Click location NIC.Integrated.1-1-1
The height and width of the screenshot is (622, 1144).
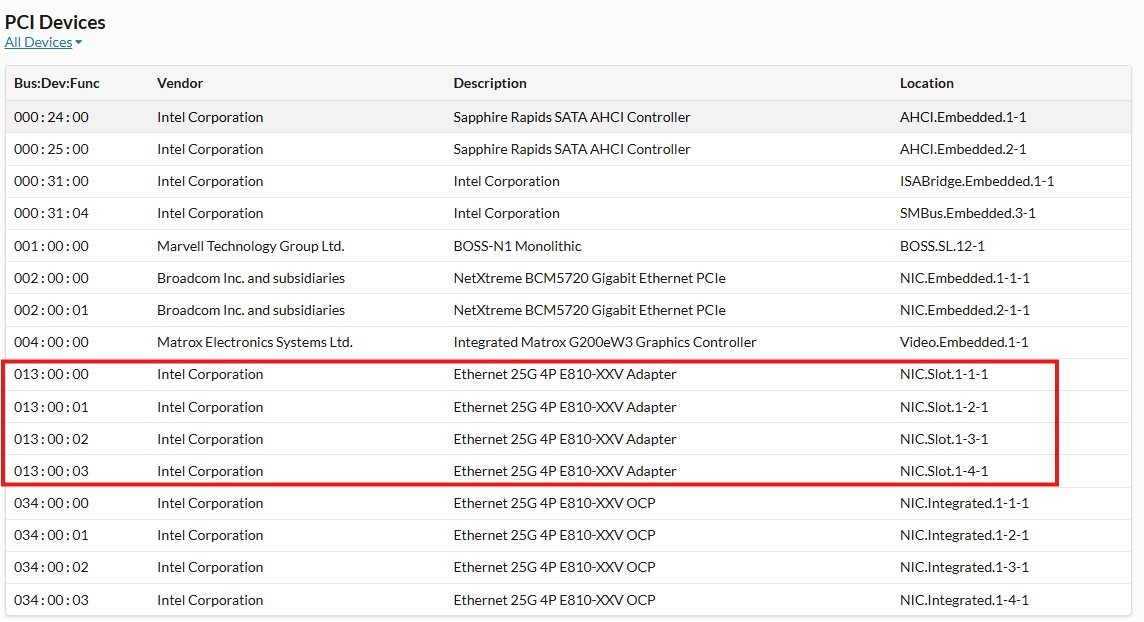point(965,504)
